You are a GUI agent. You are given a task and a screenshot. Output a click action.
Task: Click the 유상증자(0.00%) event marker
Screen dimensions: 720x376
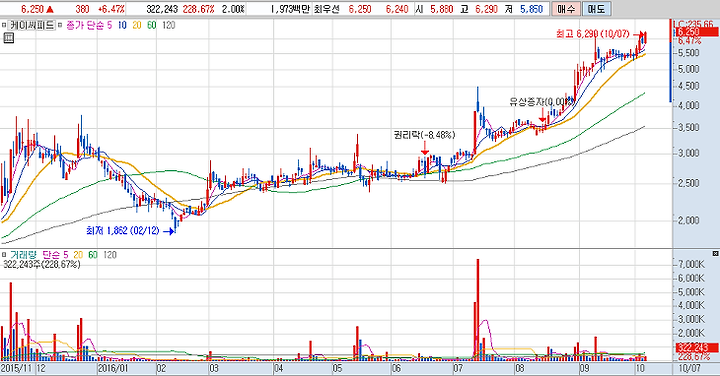542,102
